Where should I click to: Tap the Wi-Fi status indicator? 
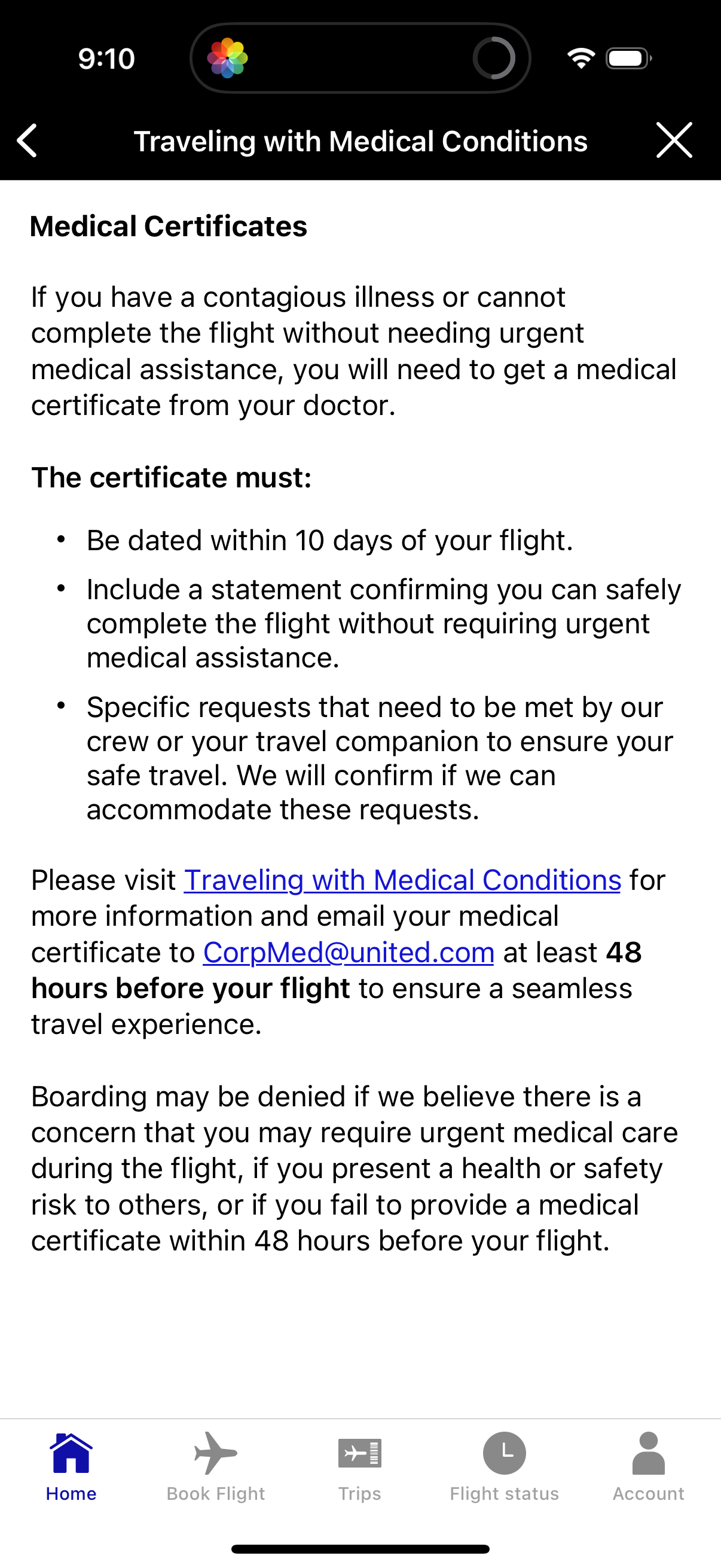581,59
